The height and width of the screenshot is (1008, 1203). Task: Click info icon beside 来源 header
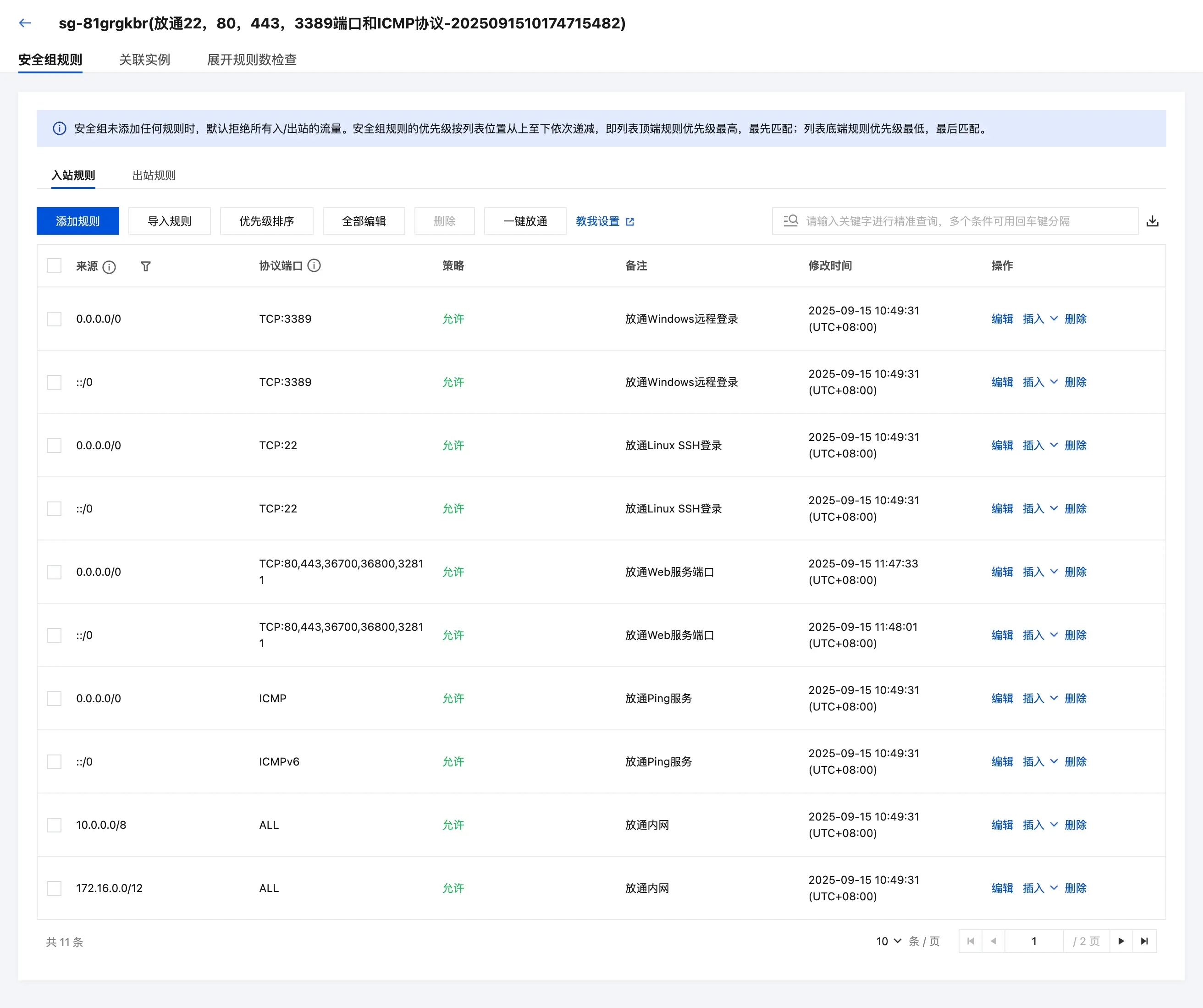[109, 267]
